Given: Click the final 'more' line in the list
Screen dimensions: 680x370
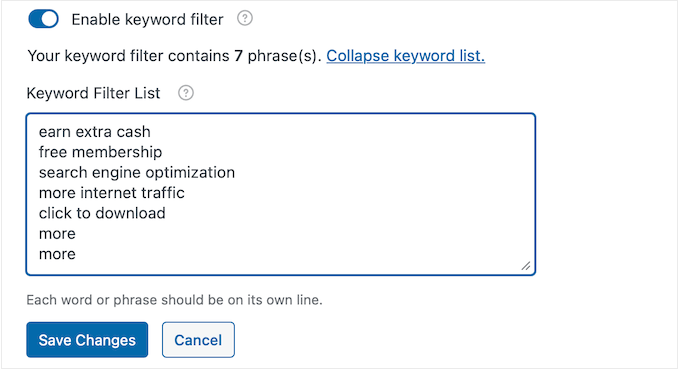Looking at the screenshot, I should [57, 254].
